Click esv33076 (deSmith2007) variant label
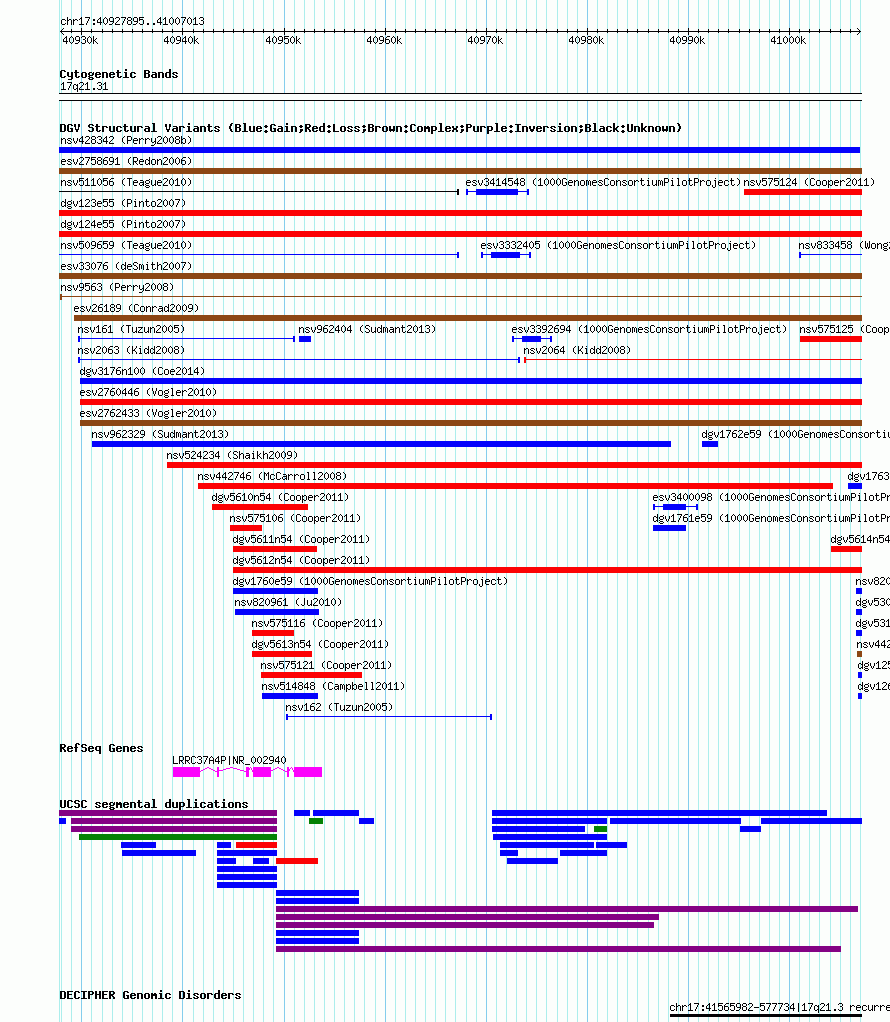 pyautogui.click(x=126, y=266)
